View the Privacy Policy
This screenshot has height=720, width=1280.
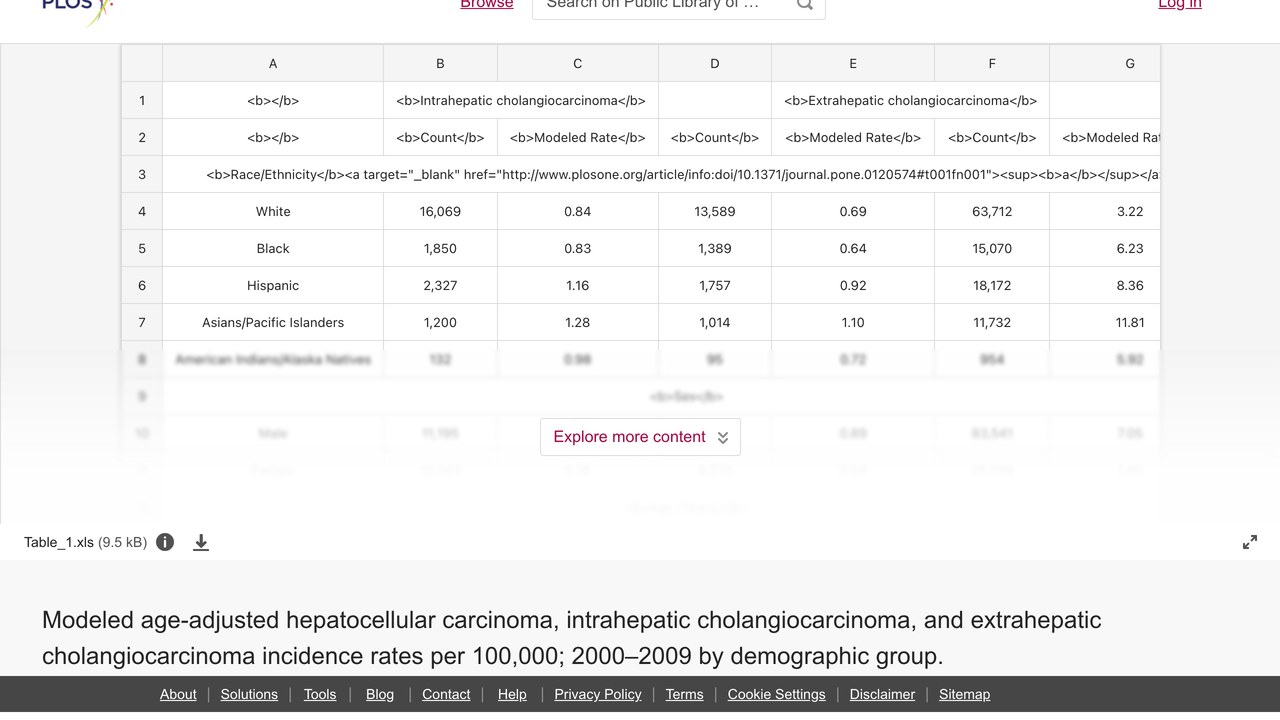click(x=598, y=694)
